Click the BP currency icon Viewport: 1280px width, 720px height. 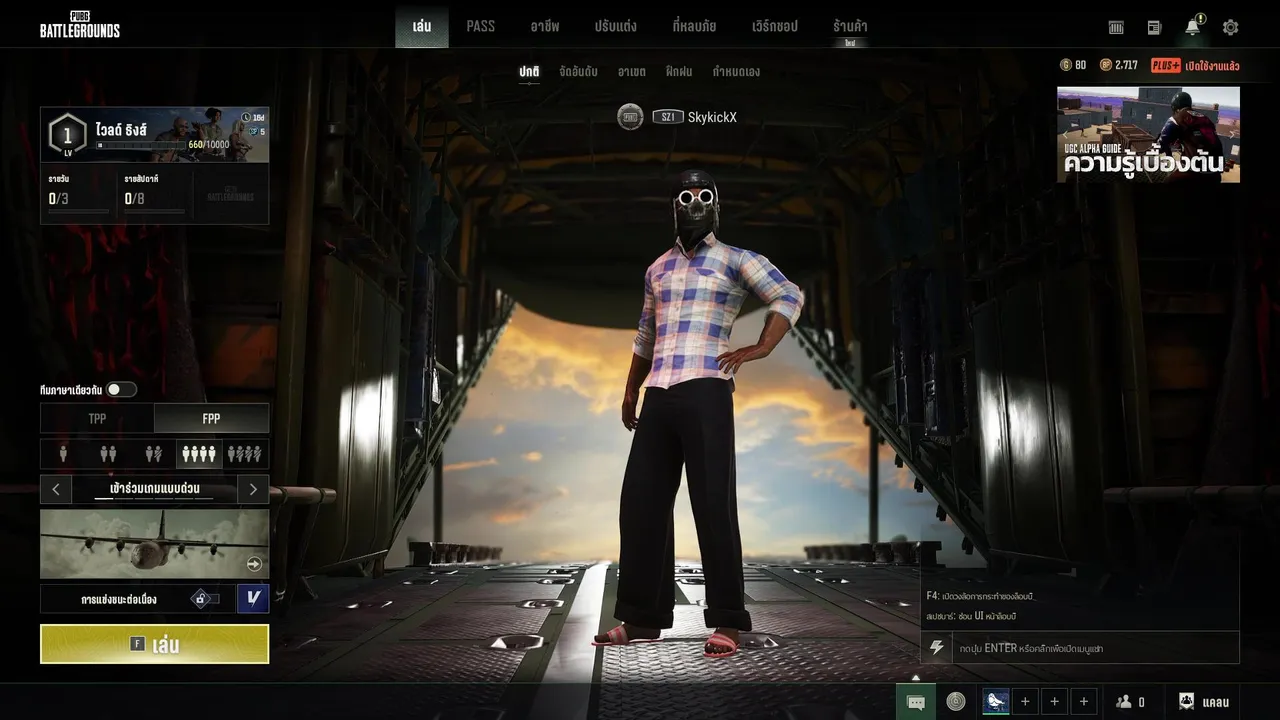pyautogui.click(x=1105, y=65)
